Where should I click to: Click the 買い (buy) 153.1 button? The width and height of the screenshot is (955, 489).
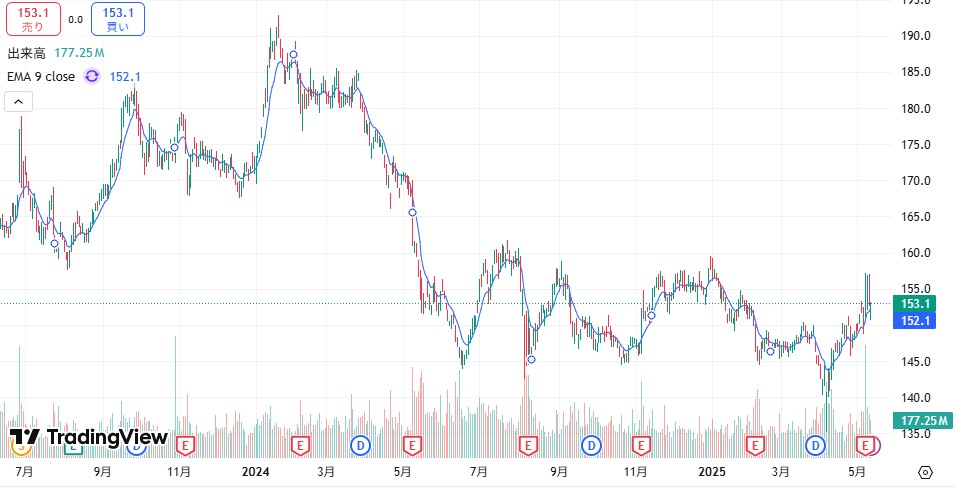click(117, 19)
